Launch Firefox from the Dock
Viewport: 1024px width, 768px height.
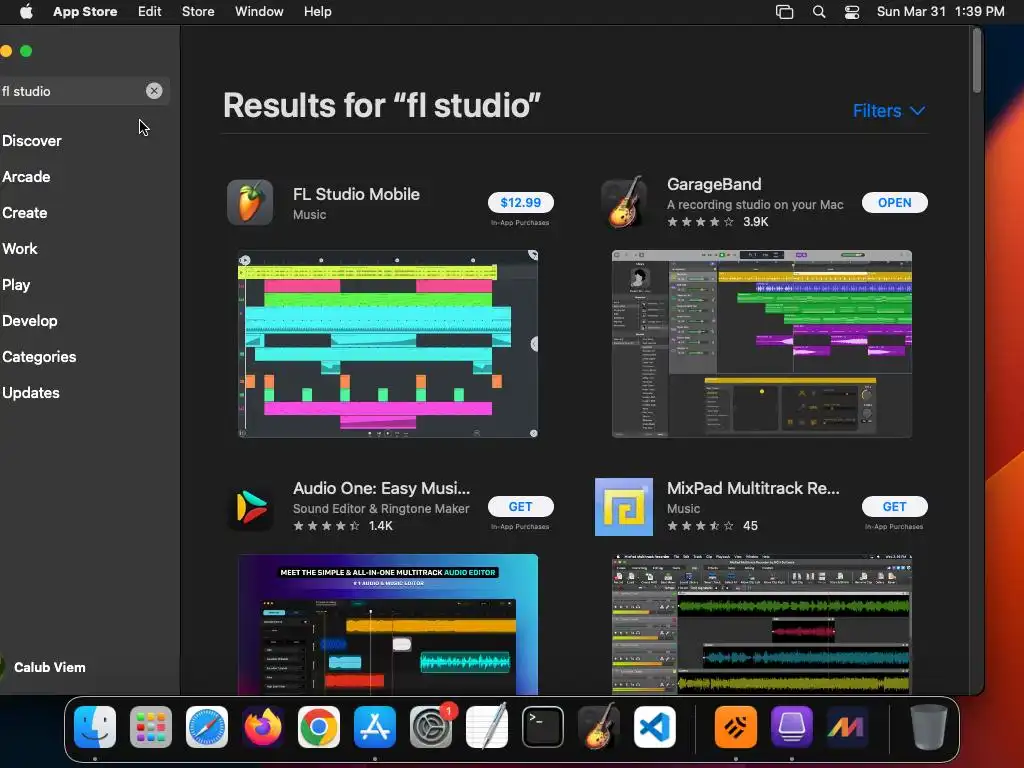(263, 727)
